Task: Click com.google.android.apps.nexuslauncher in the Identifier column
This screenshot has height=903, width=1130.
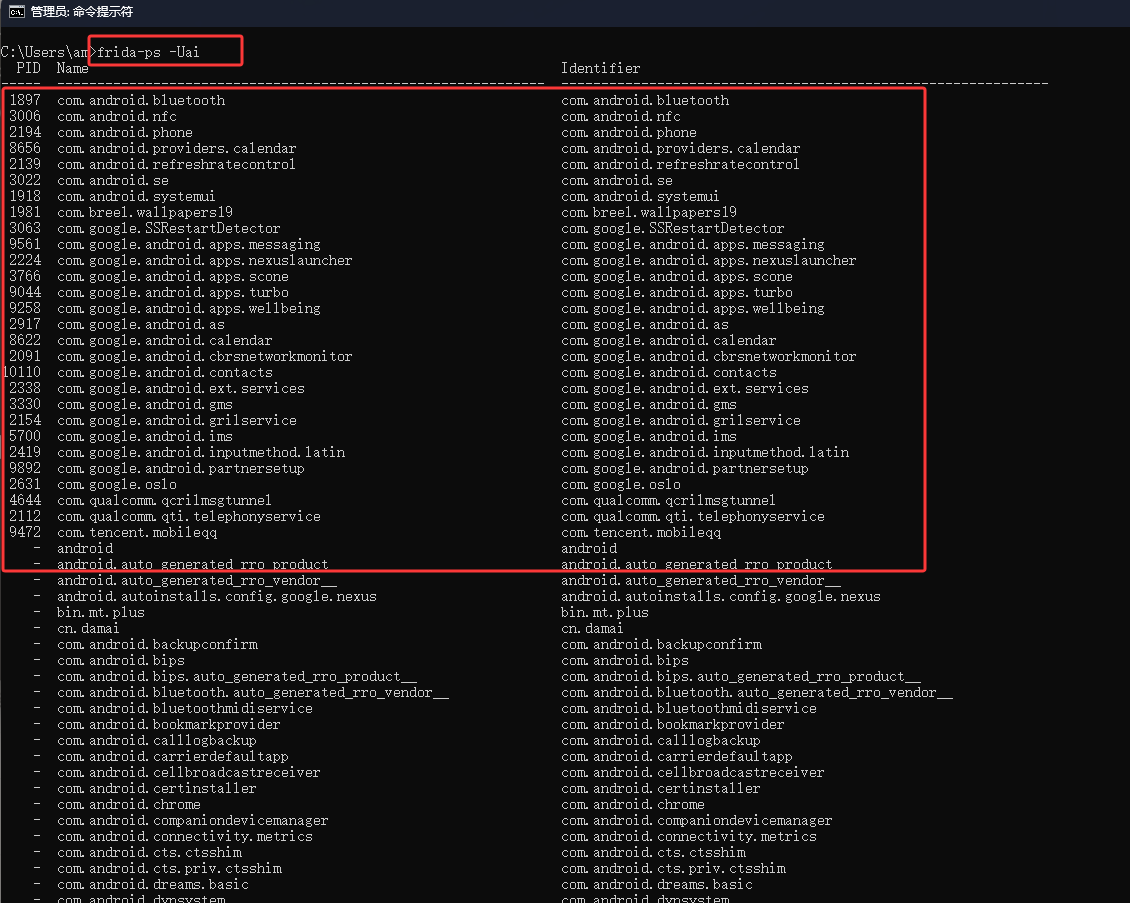Action: tap(709, 260)
